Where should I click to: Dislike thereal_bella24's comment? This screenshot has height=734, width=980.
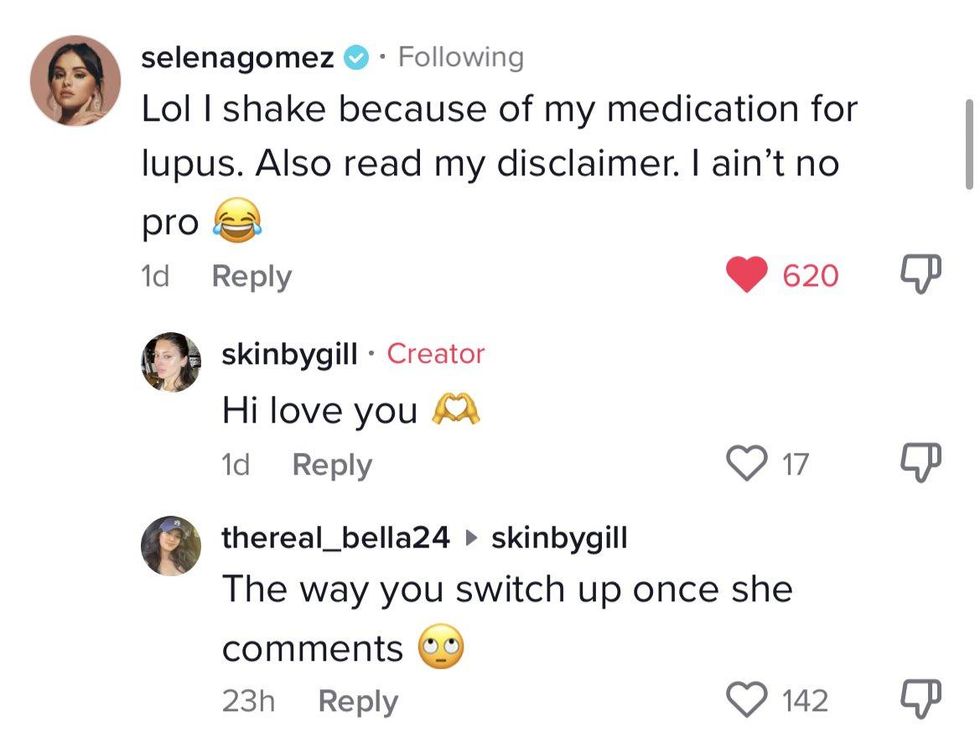[914, 701]
